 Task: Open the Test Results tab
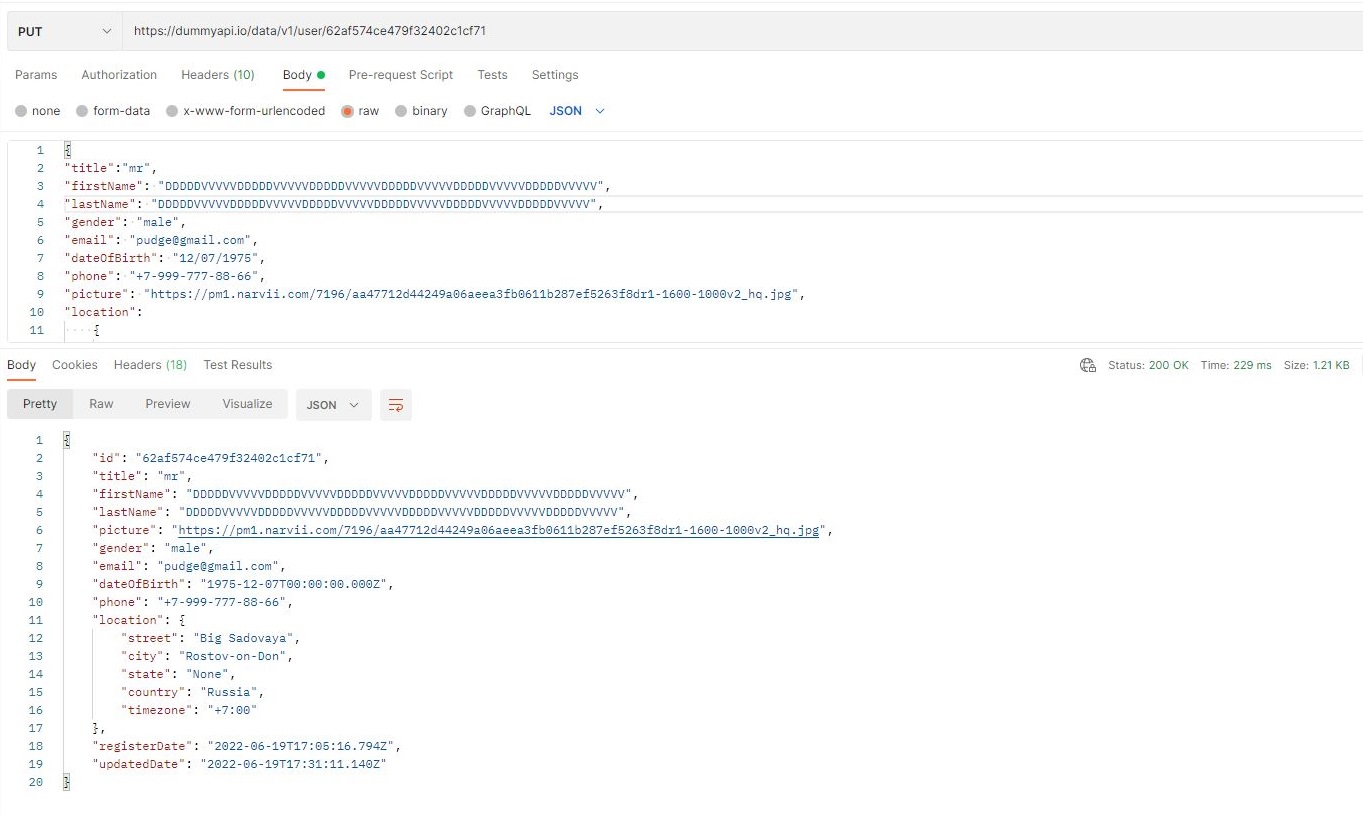pos(237,365)
